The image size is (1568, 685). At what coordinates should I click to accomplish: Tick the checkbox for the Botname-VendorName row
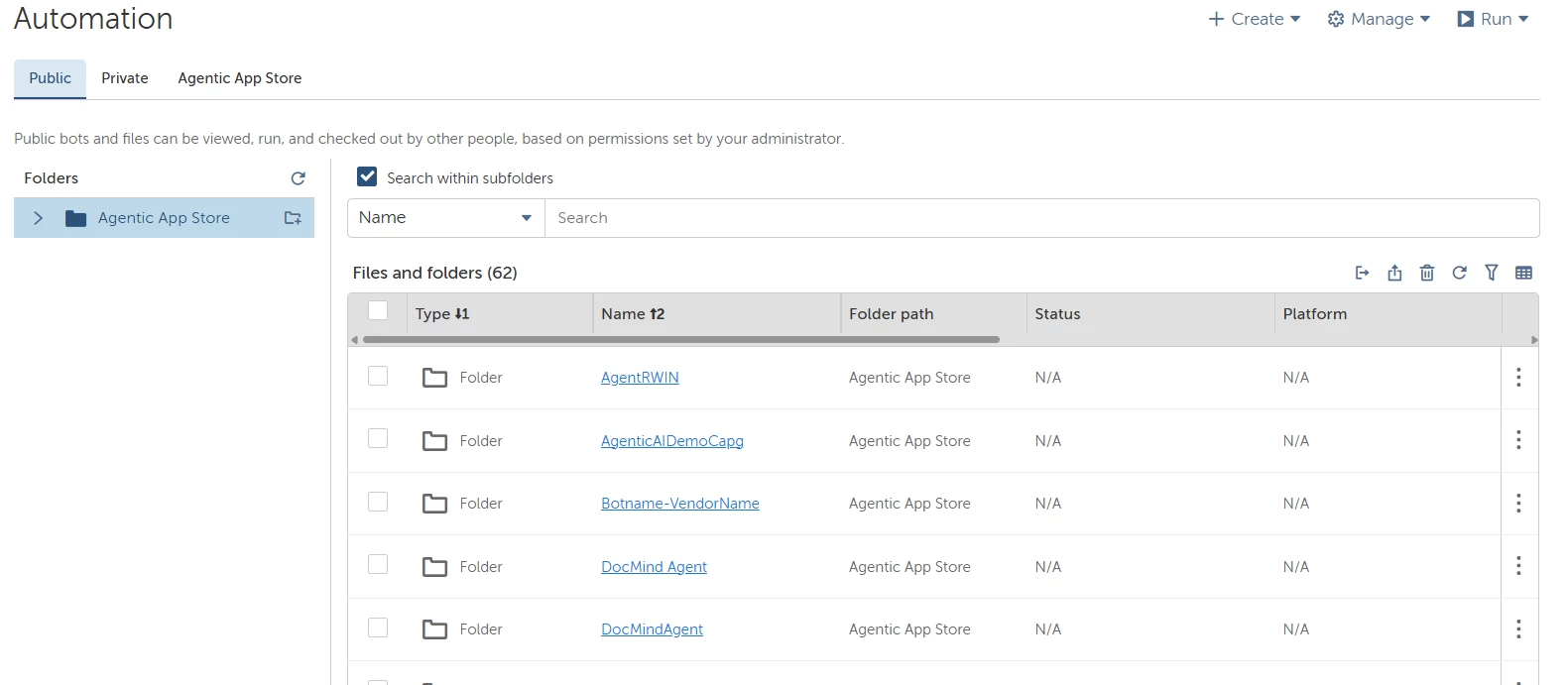coord(378,502)
